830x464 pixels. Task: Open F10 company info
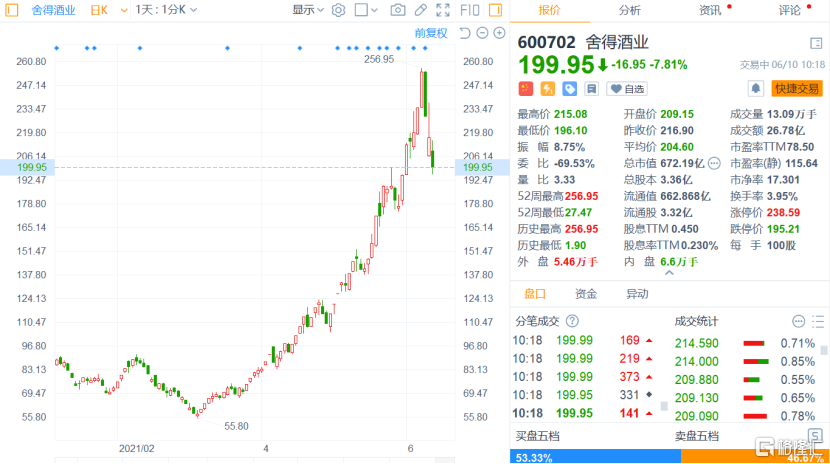(x=470, y=10)
